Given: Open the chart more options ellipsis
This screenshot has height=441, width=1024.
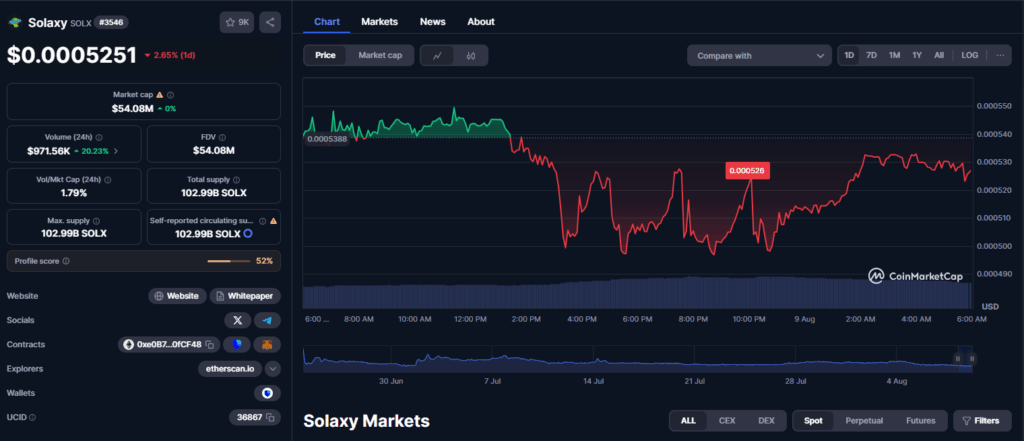Looking at the screenshot, I should coord(1000,56).
